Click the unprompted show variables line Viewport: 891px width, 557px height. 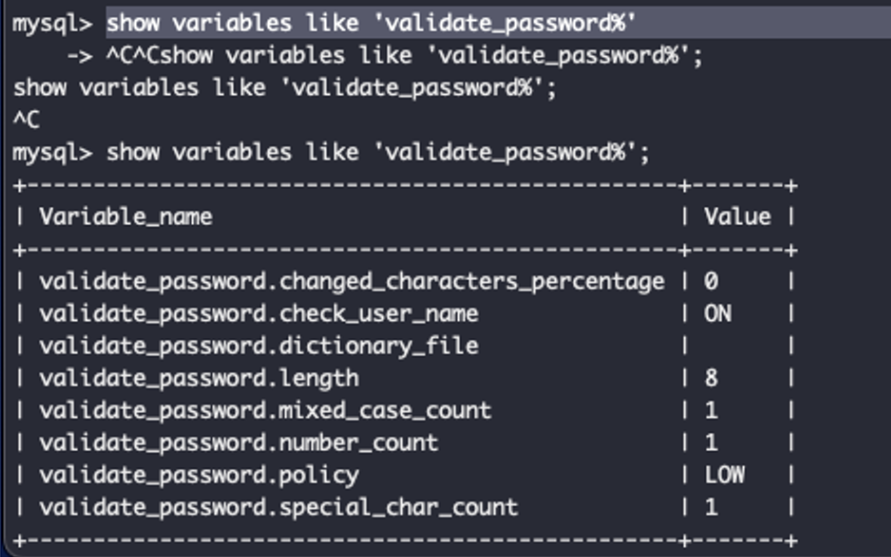[285, 88]
